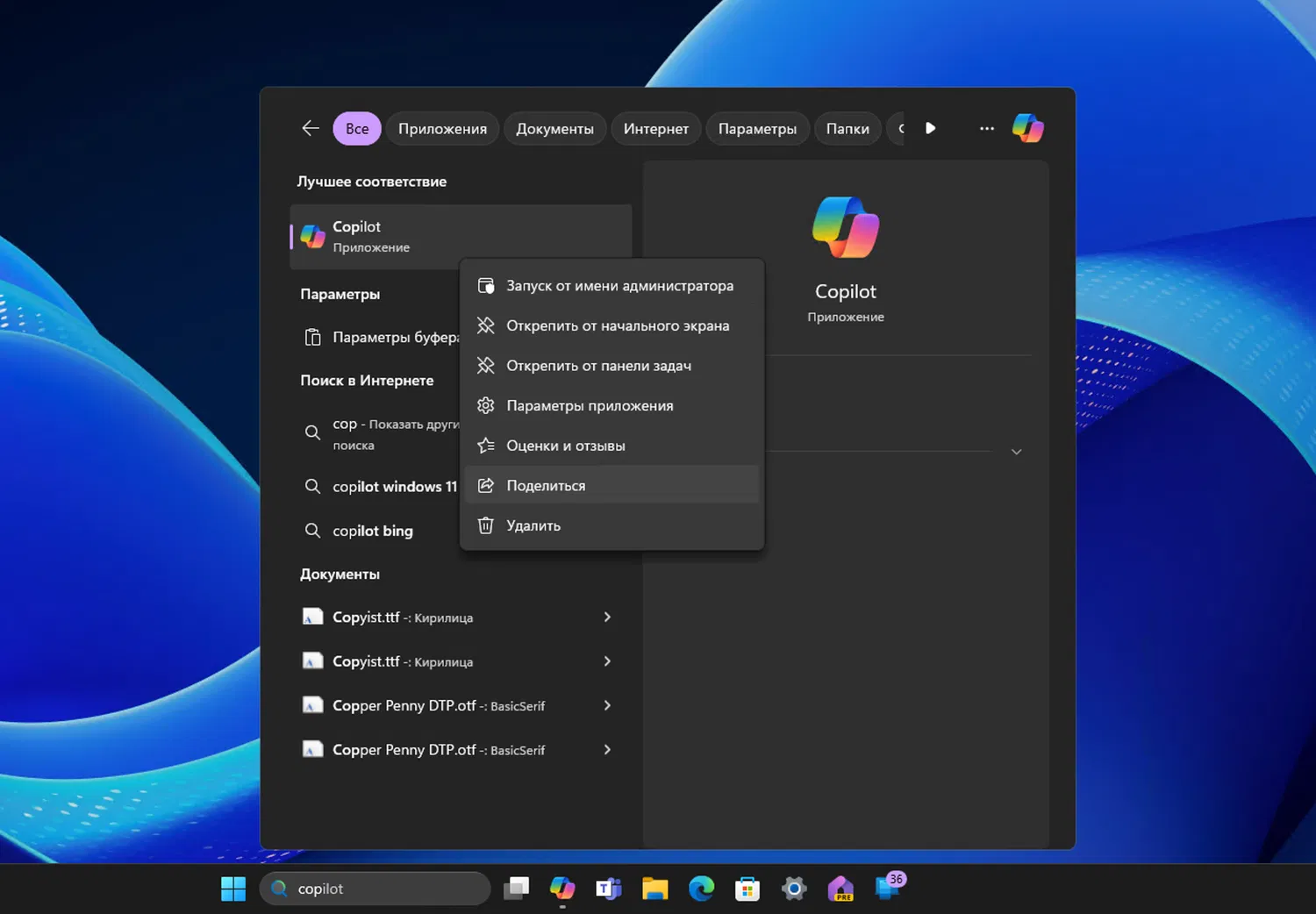Screen dimensions: 1316x914
Task: Expand first Copper Penny DTP.otf arrow
Action: point(607,705)
